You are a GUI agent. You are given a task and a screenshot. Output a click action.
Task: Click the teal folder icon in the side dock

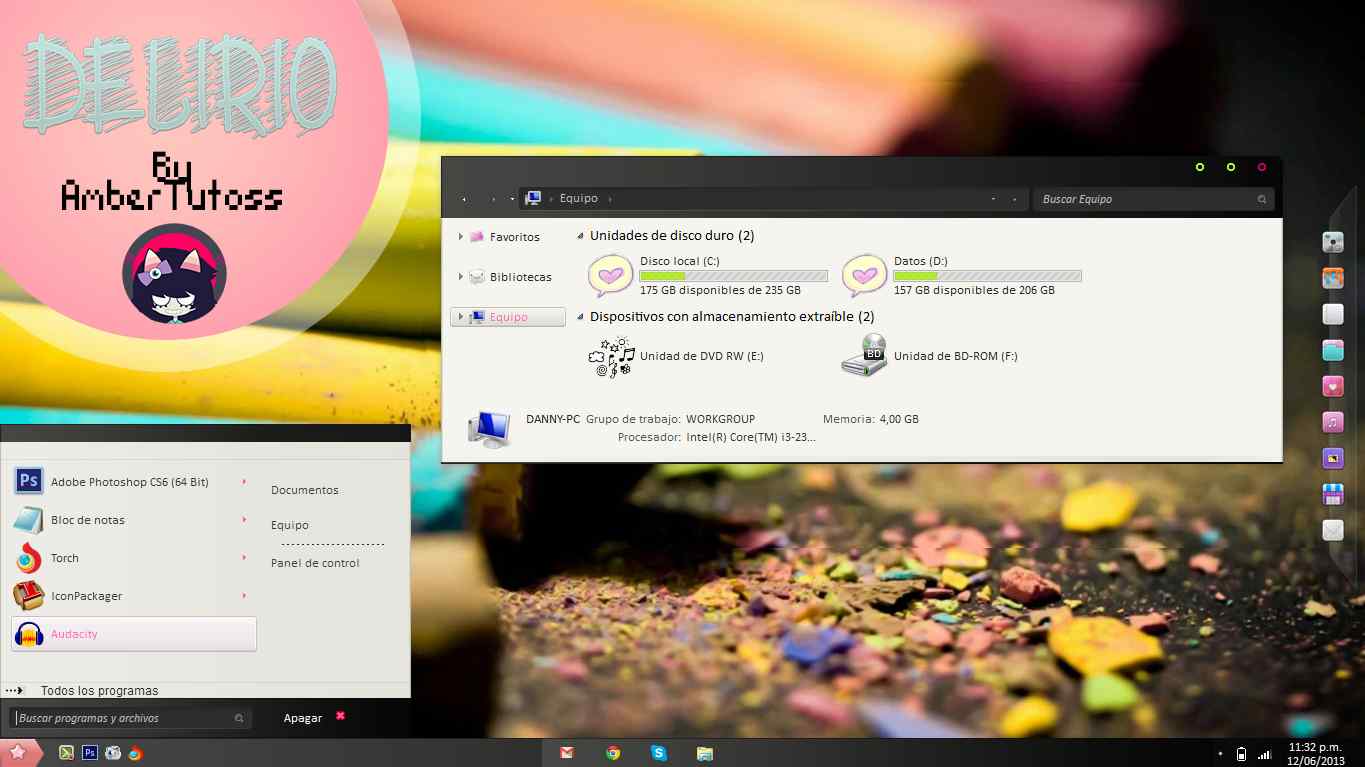(1332, 350)
